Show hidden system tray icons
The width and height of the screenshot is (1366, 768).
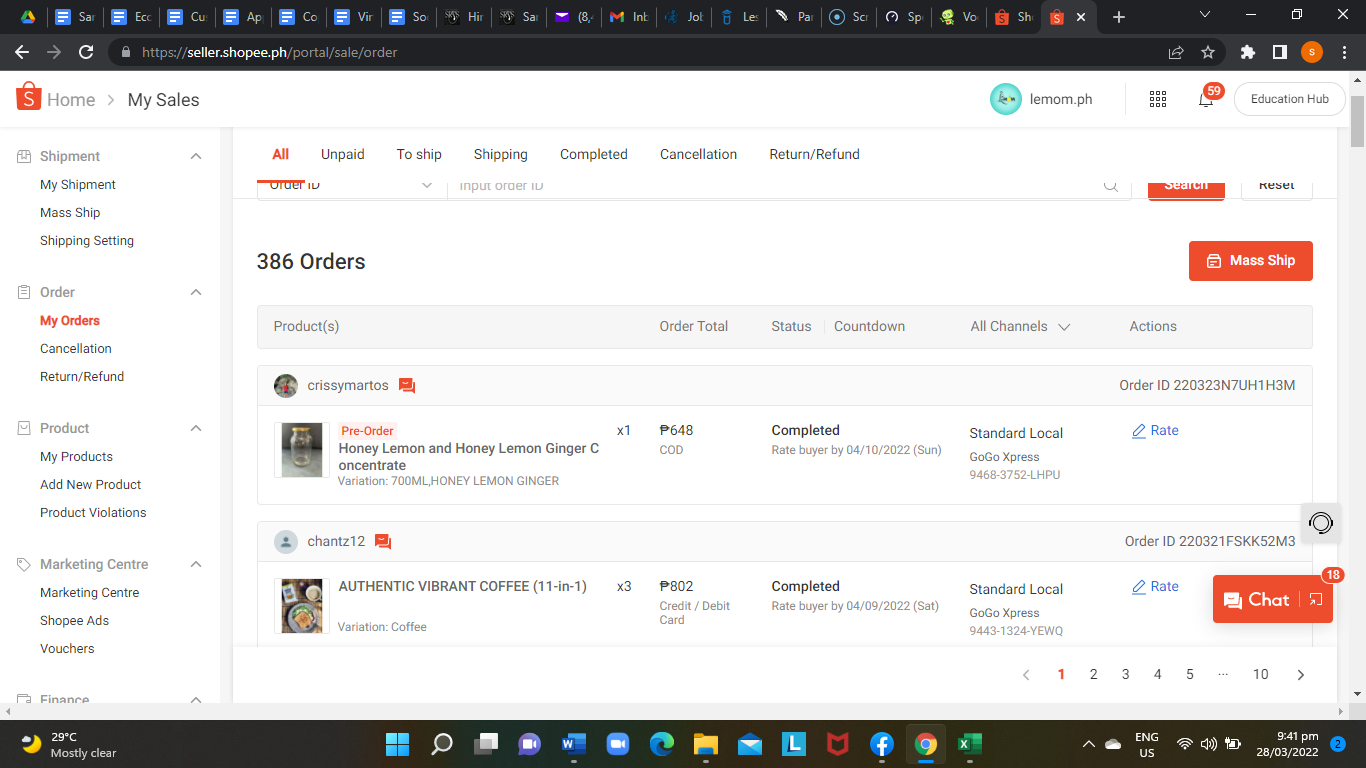(1088, 744)
